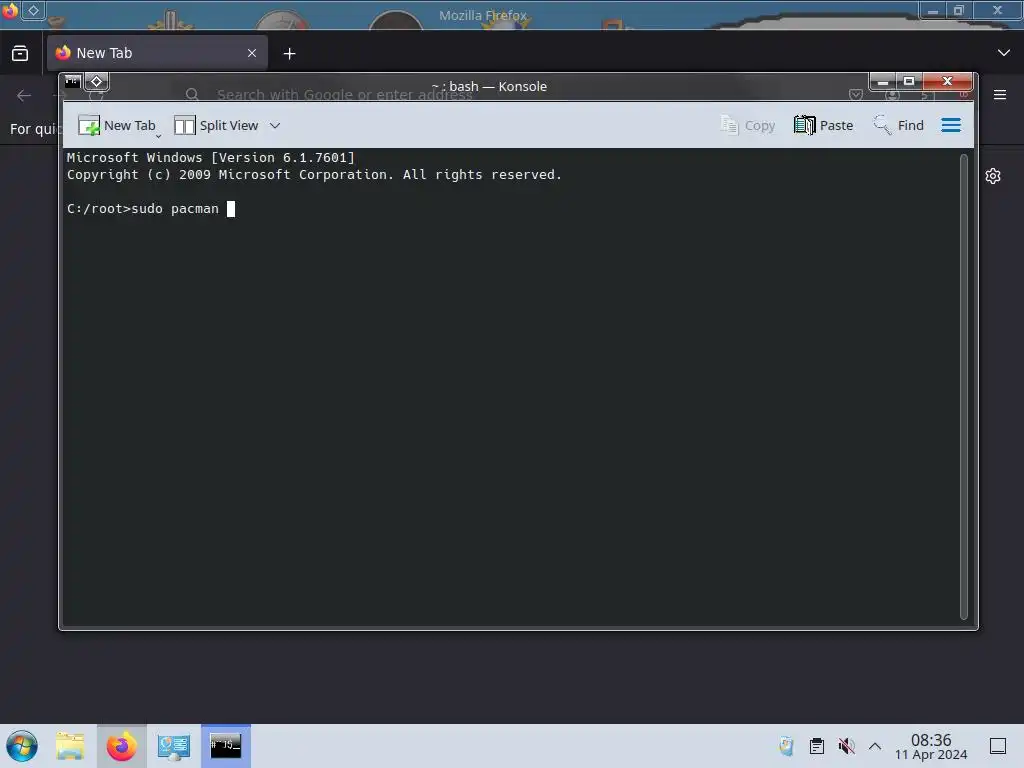The width and height of the screenshot is (1024, 768).
Task: Click the Firefox window menu icon in title bar
Action: point(10,10)
